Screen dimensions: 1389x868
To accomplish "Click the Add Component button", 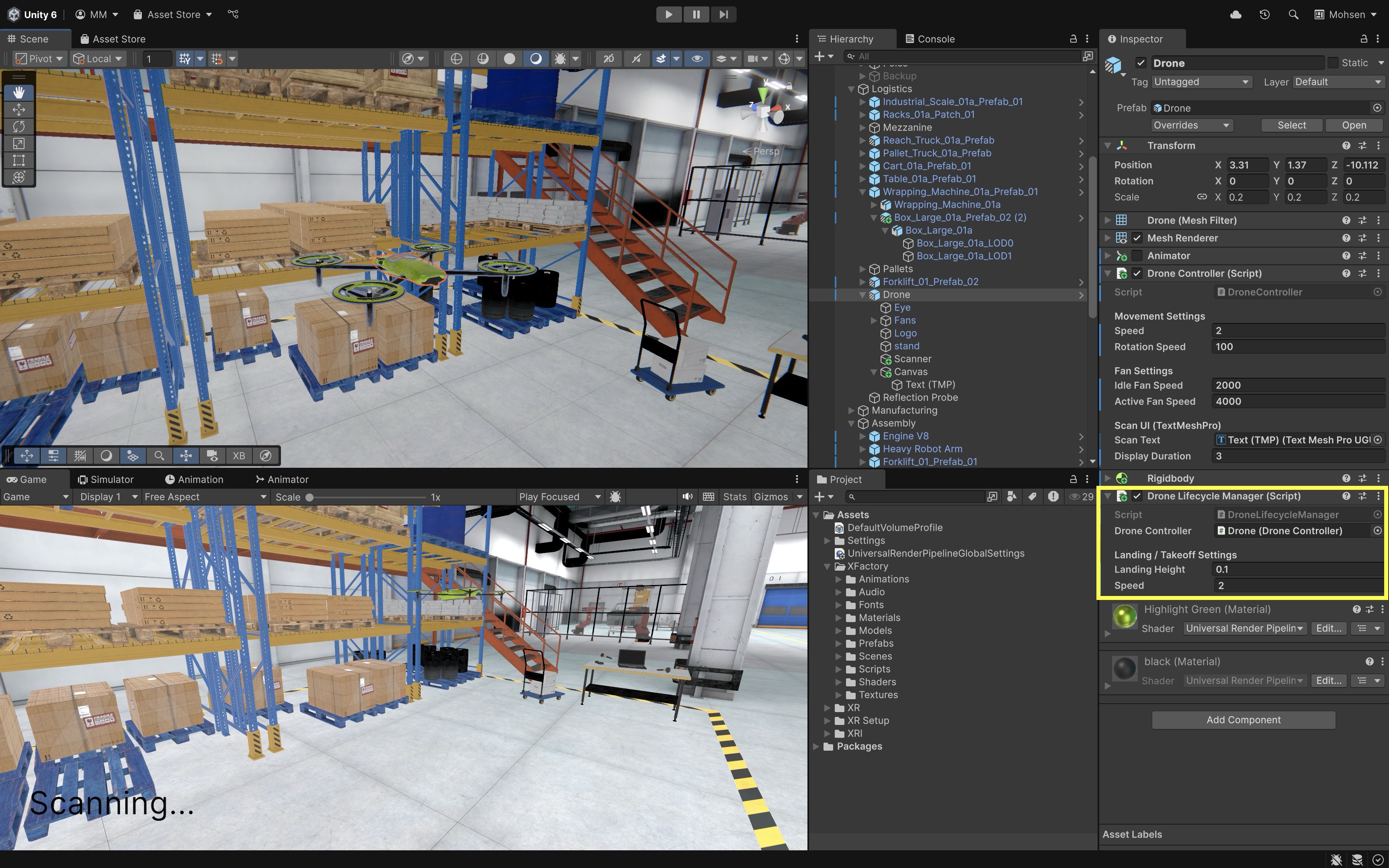I will point(1243,720).
